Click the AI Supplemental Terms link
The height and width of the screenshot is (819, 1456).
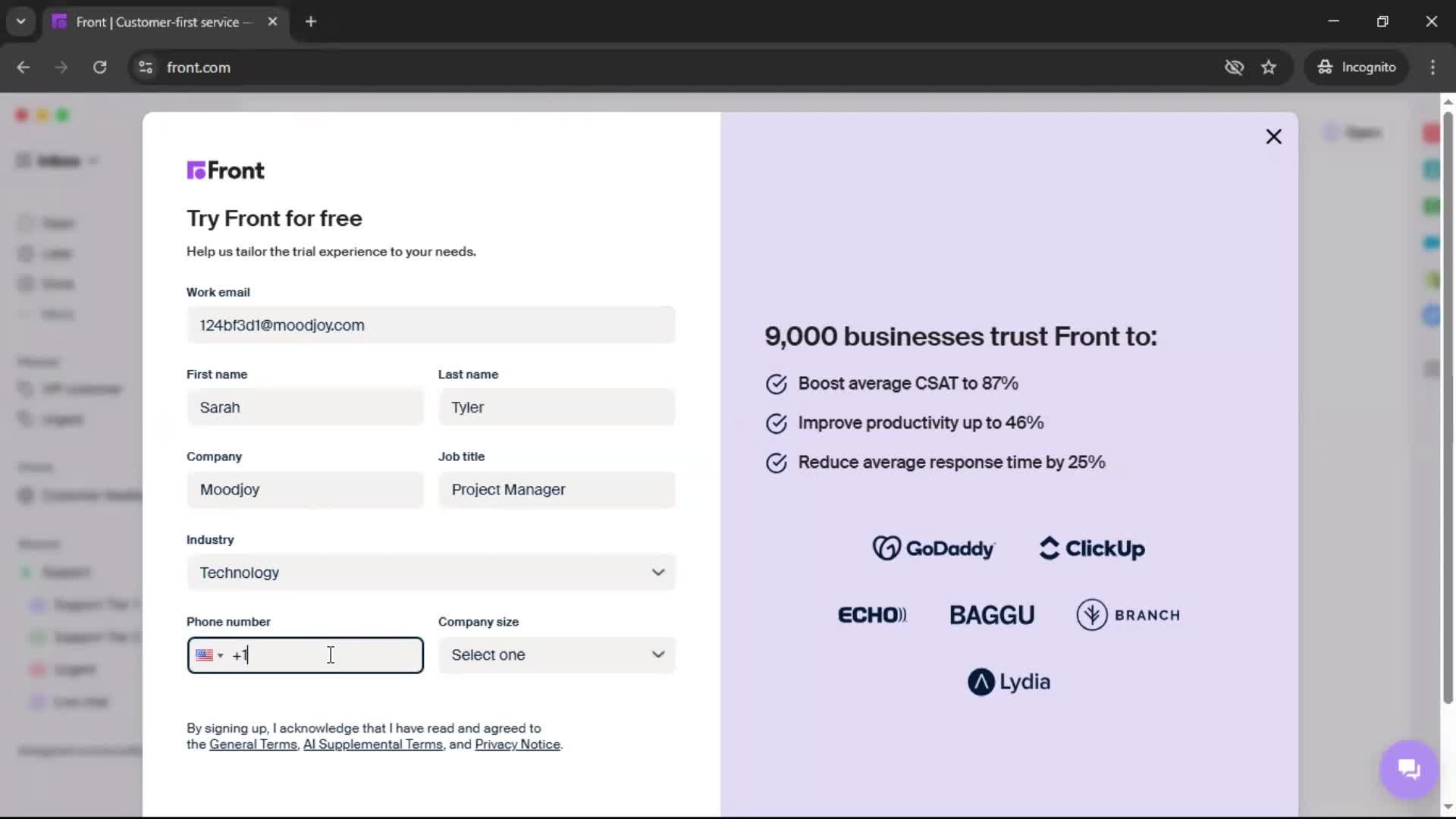click(x=373, y=745)
